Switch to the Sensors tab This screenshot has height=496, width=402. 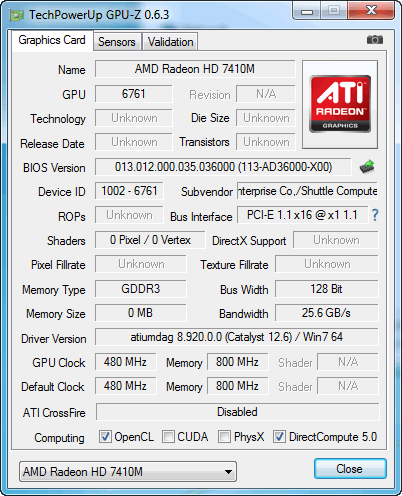(x=117, y=42)
